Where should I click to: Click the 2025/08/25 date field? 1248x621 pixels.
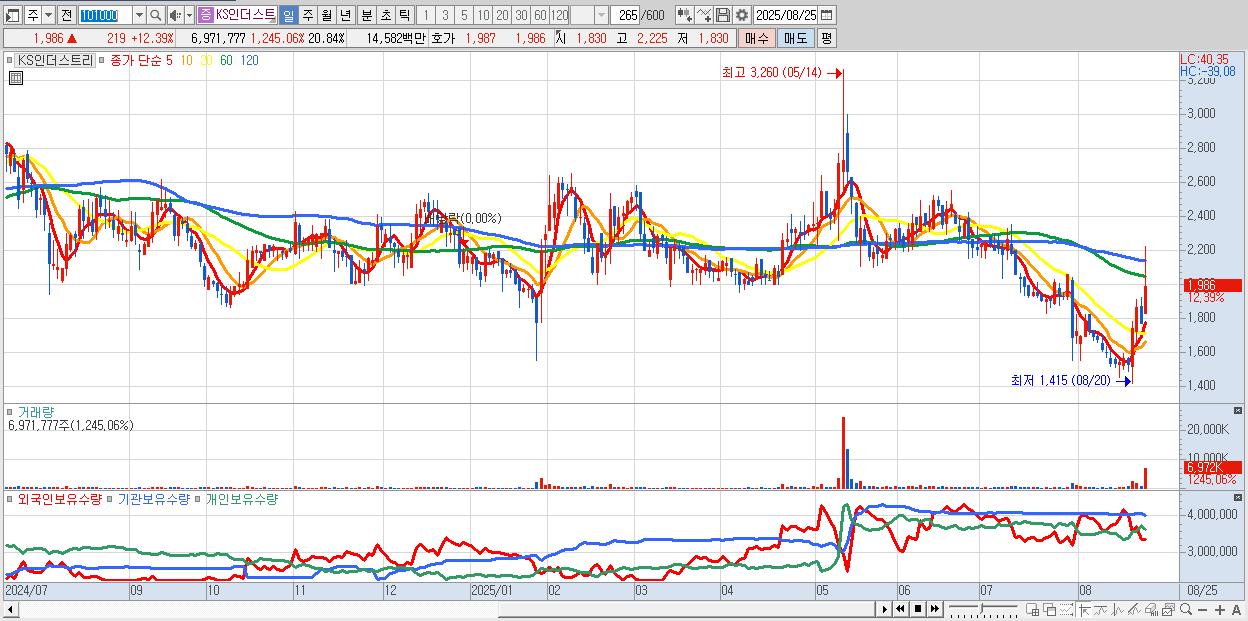coord(785,15)
